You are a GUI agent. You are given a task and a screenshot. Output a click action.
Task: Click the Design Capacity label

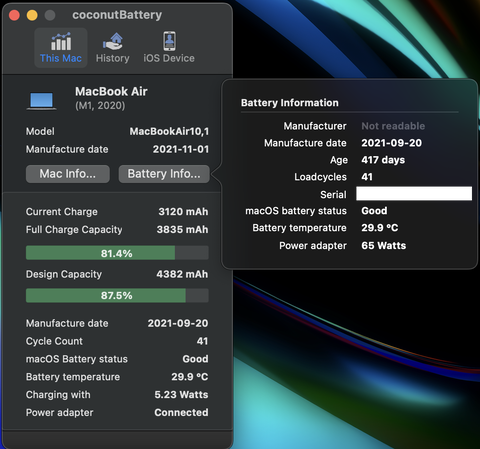64,274
